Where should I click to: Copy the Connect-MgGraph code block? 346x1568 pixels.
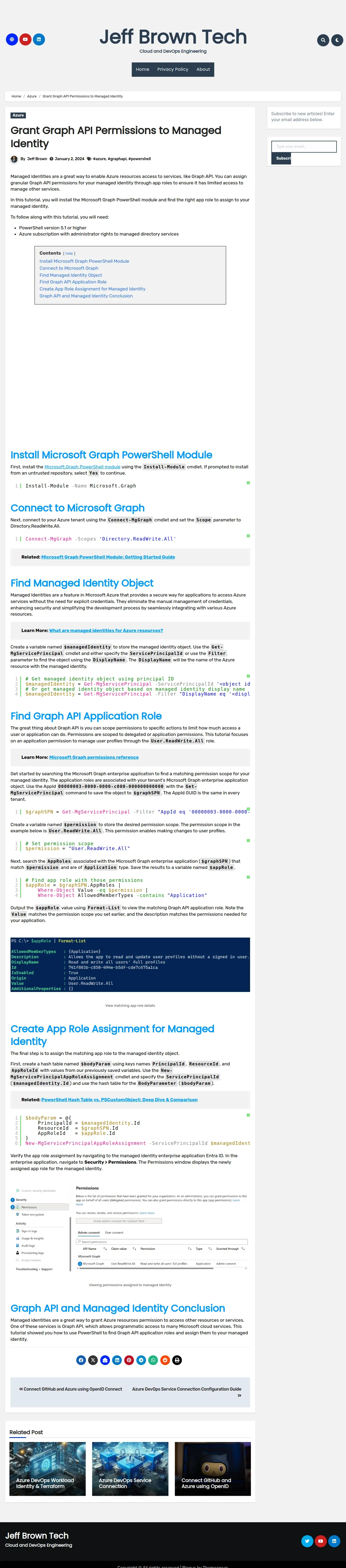pos(248,536)
